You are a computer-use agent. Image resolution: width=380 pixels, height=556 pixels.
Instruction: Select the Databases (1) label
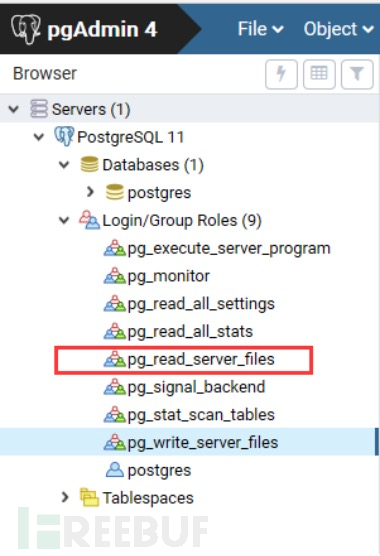pos(153,165)
